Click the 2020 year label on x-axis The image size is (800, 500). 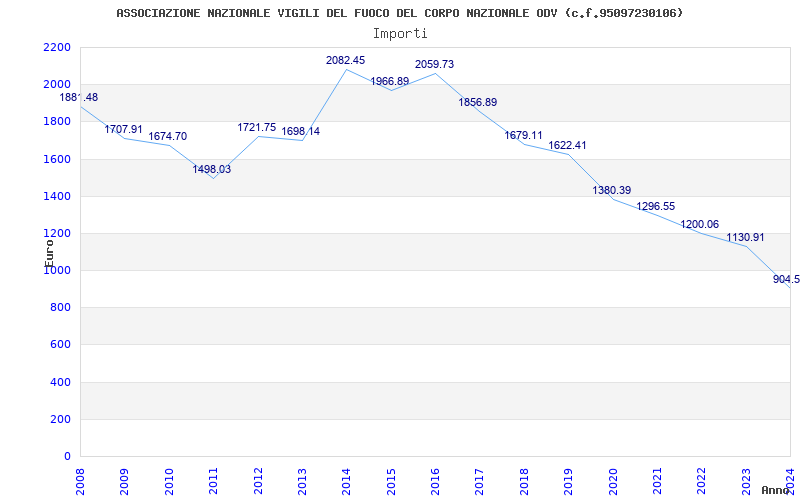pos(613,481)
